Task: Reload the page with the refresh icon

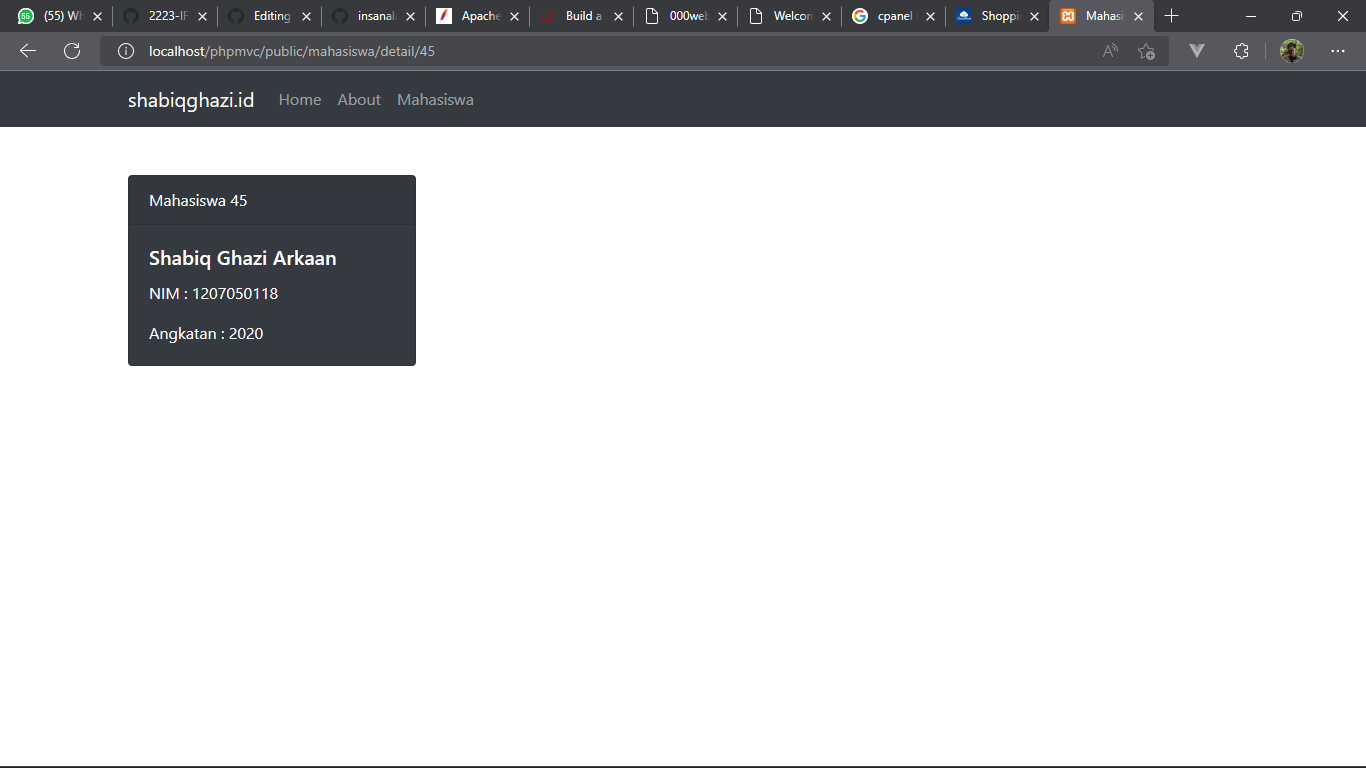Action: coord(71,50)
